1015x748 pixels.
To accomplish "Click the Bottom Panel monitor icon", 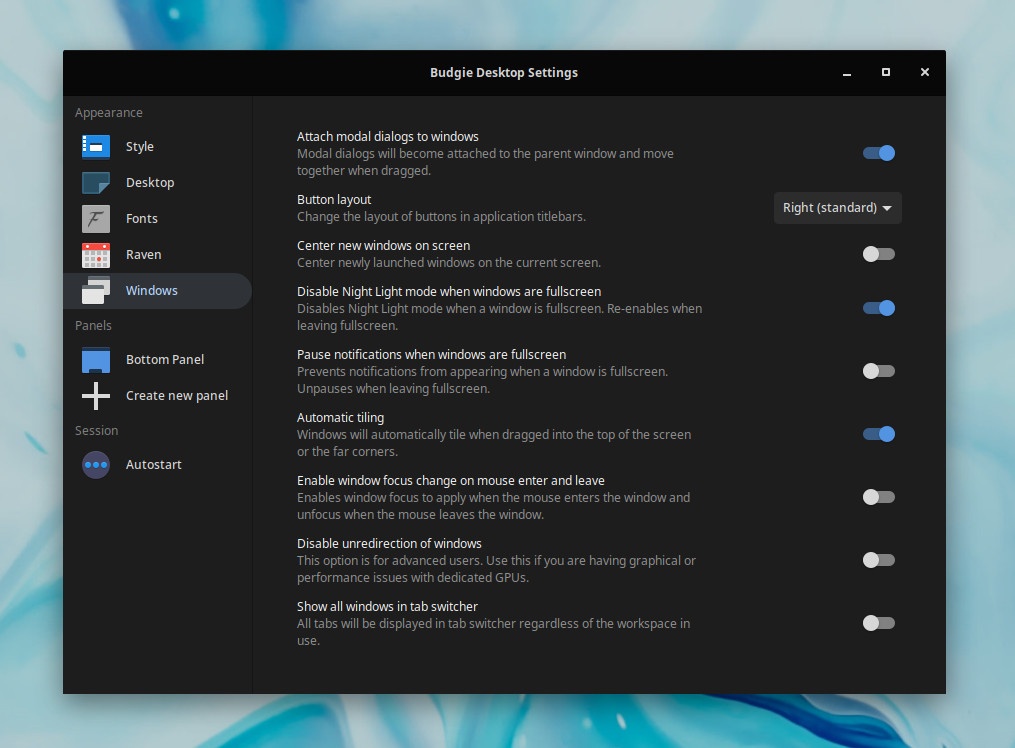I will (x=95, y=359).
